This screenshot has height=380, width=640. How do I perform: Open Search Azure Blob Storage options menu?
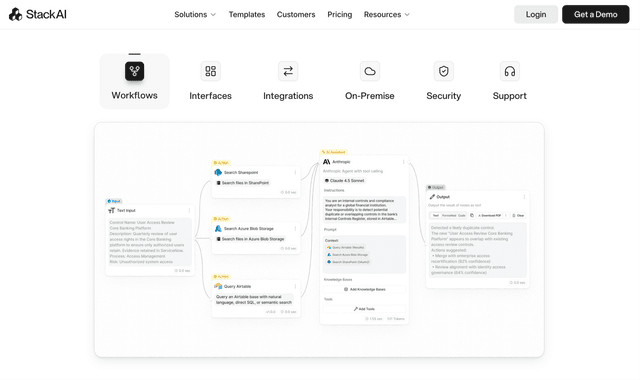[295, 229]
